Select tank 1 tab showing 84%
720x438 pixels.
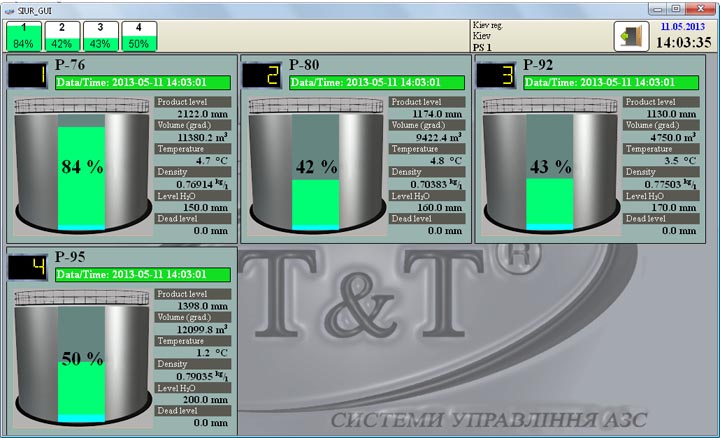pos(24,36)
